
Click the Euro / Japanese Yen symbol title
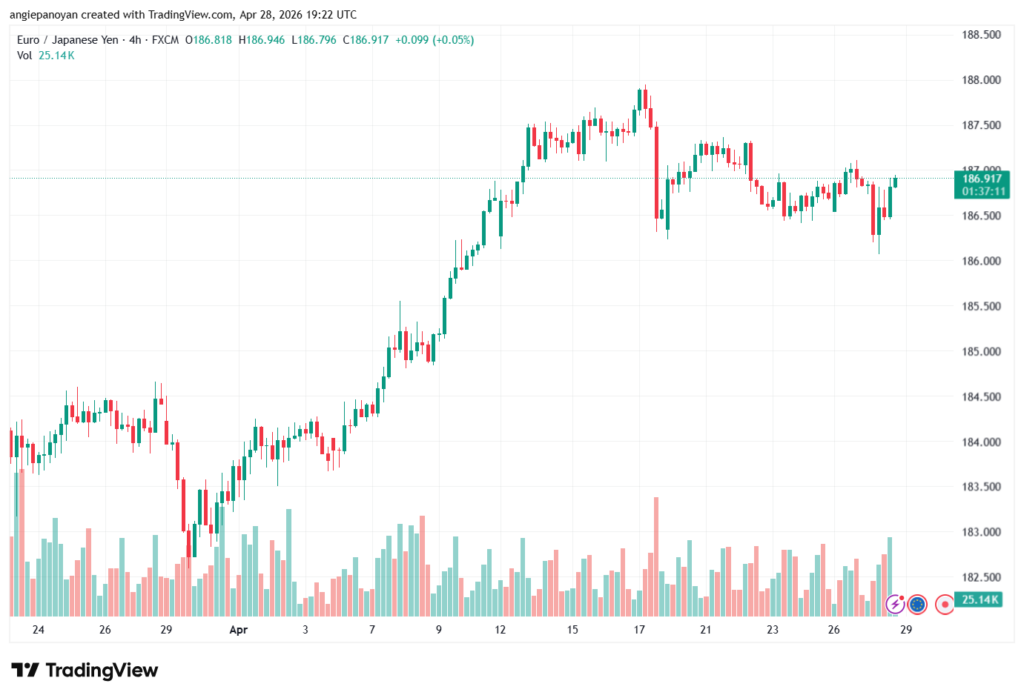pyautogui.click(x=73, y=40)
